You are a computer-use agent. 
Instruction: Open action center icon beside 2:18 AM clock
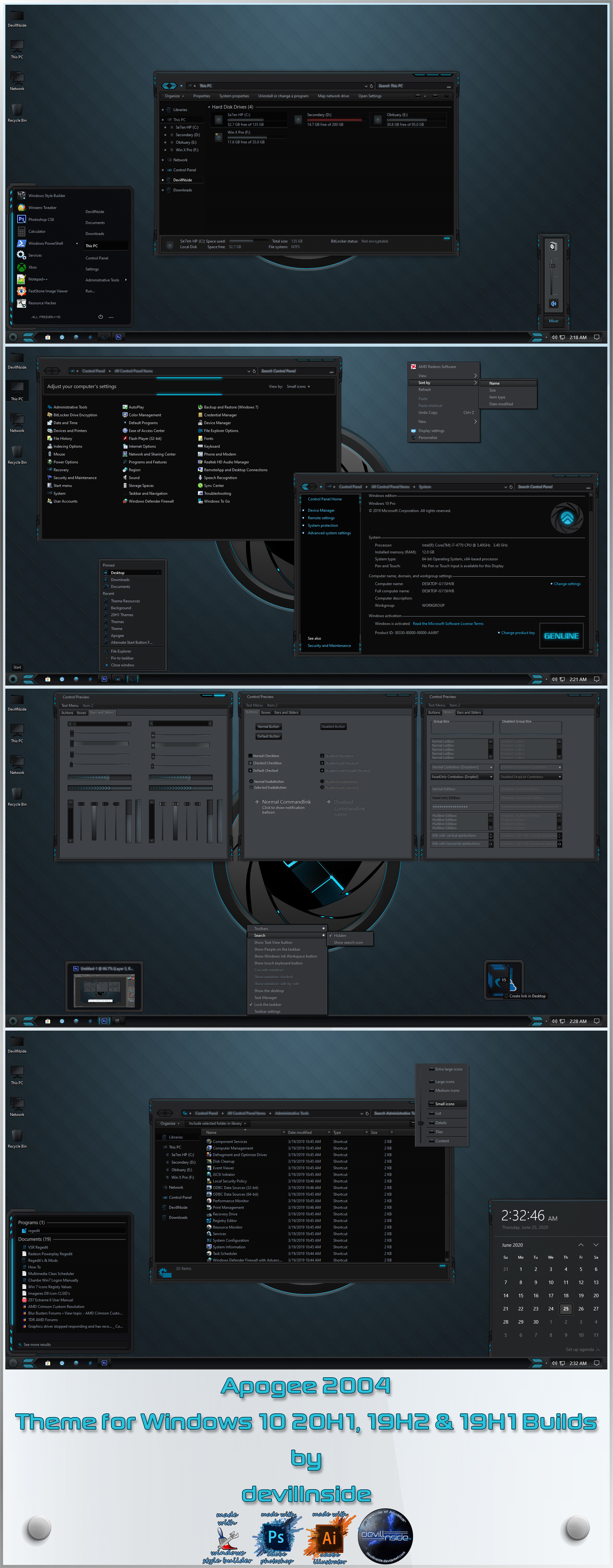click(x=597, y=337)
